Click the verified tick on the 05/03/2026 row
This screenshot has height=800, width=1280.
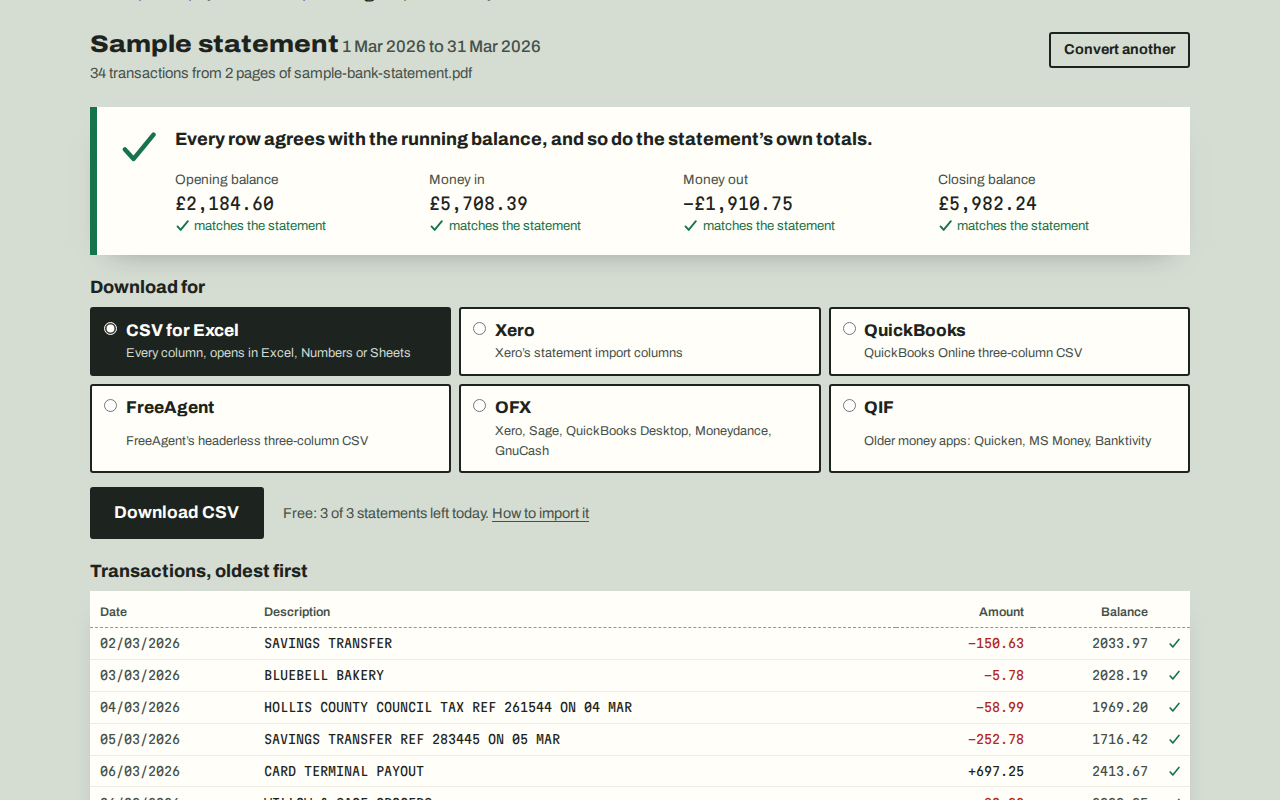click(1174, 740)
